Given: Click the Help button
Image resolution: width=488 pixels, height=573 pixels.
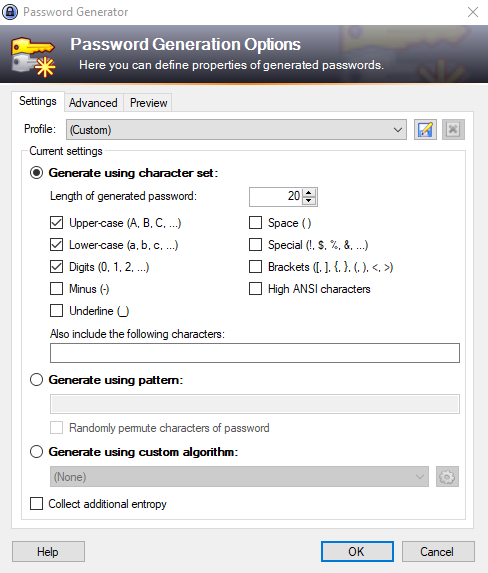Looking at the screenshot, I should coord(48,551).
